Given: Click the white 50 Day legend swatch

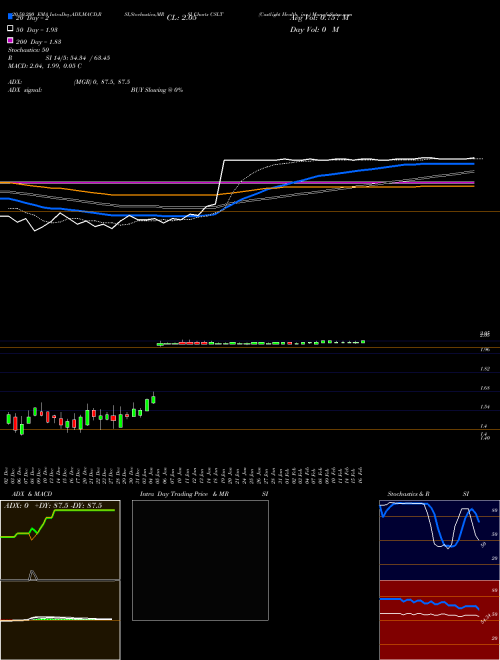Looking at the screenshot, I should [x=10, y=29].
